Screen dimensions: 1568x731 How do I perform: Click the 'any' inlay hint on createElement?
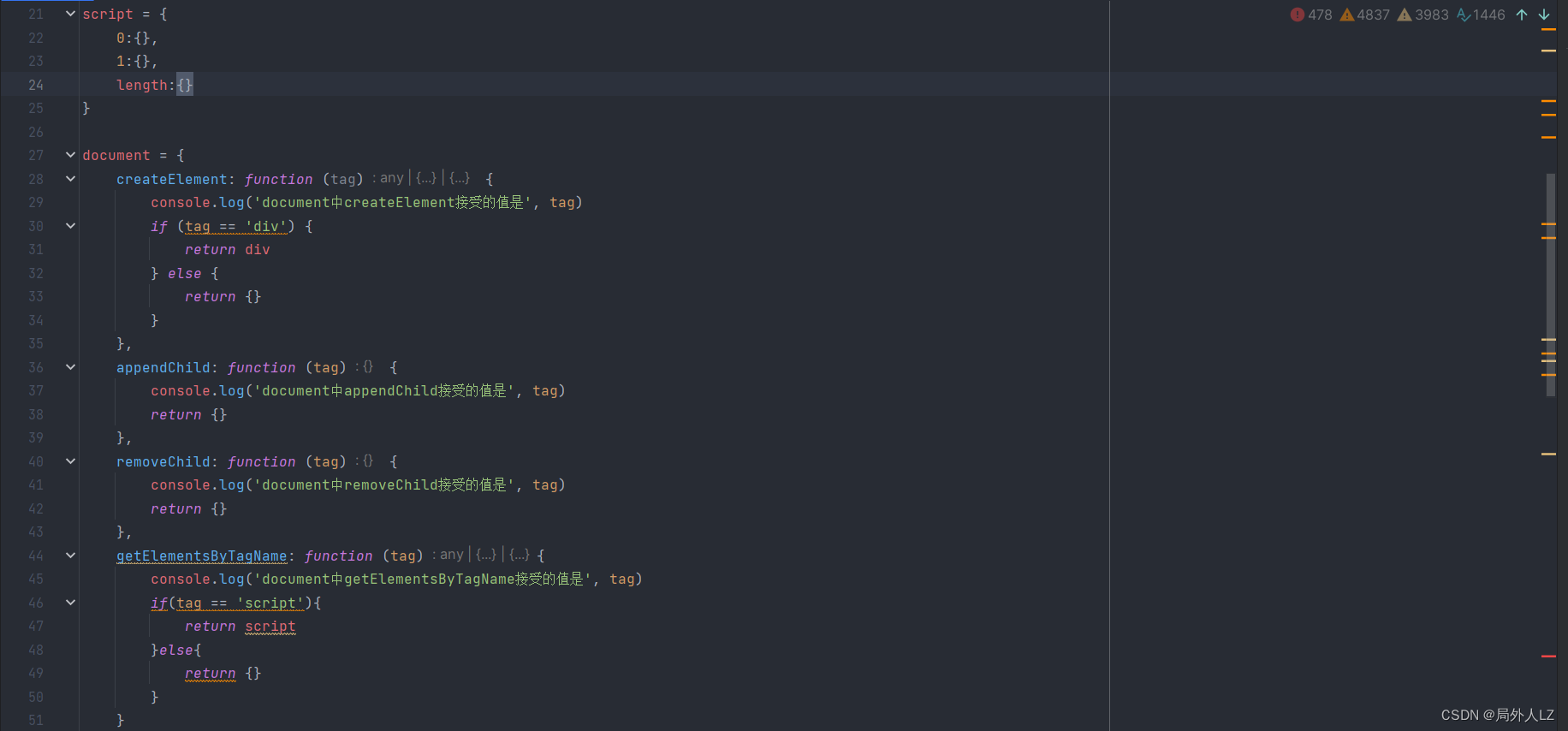(x=391, y=178)
